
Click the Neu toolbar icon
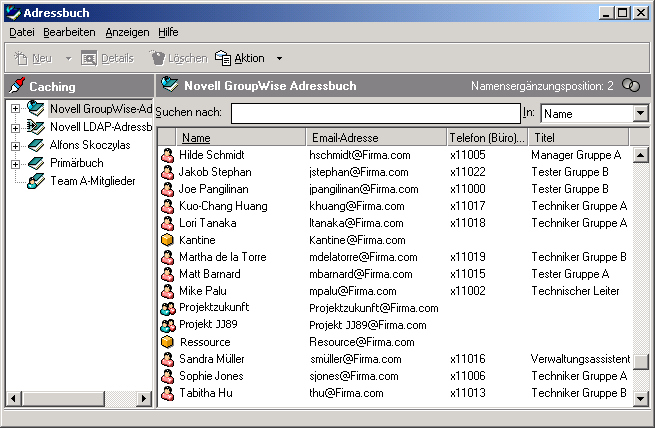[21, 58]
